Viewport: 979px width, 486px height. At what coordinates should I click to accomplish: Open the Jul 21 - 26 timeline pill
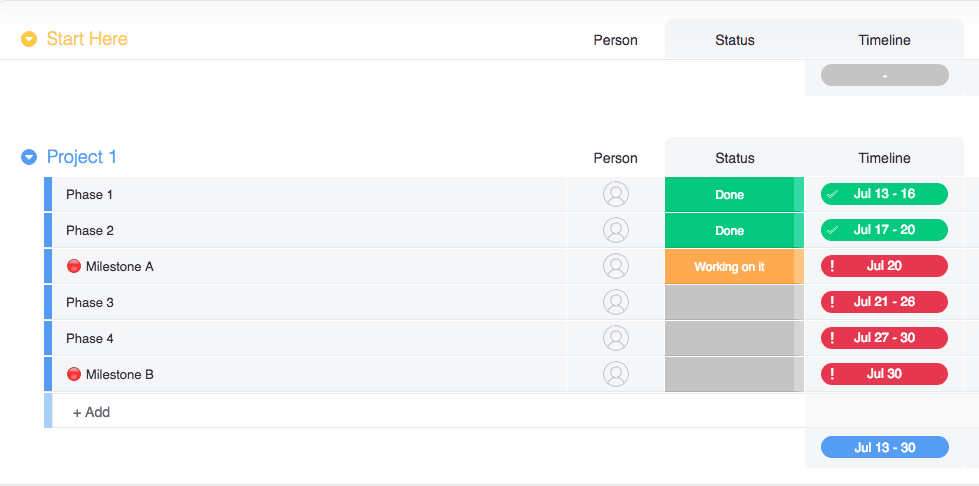coord(884,302)
